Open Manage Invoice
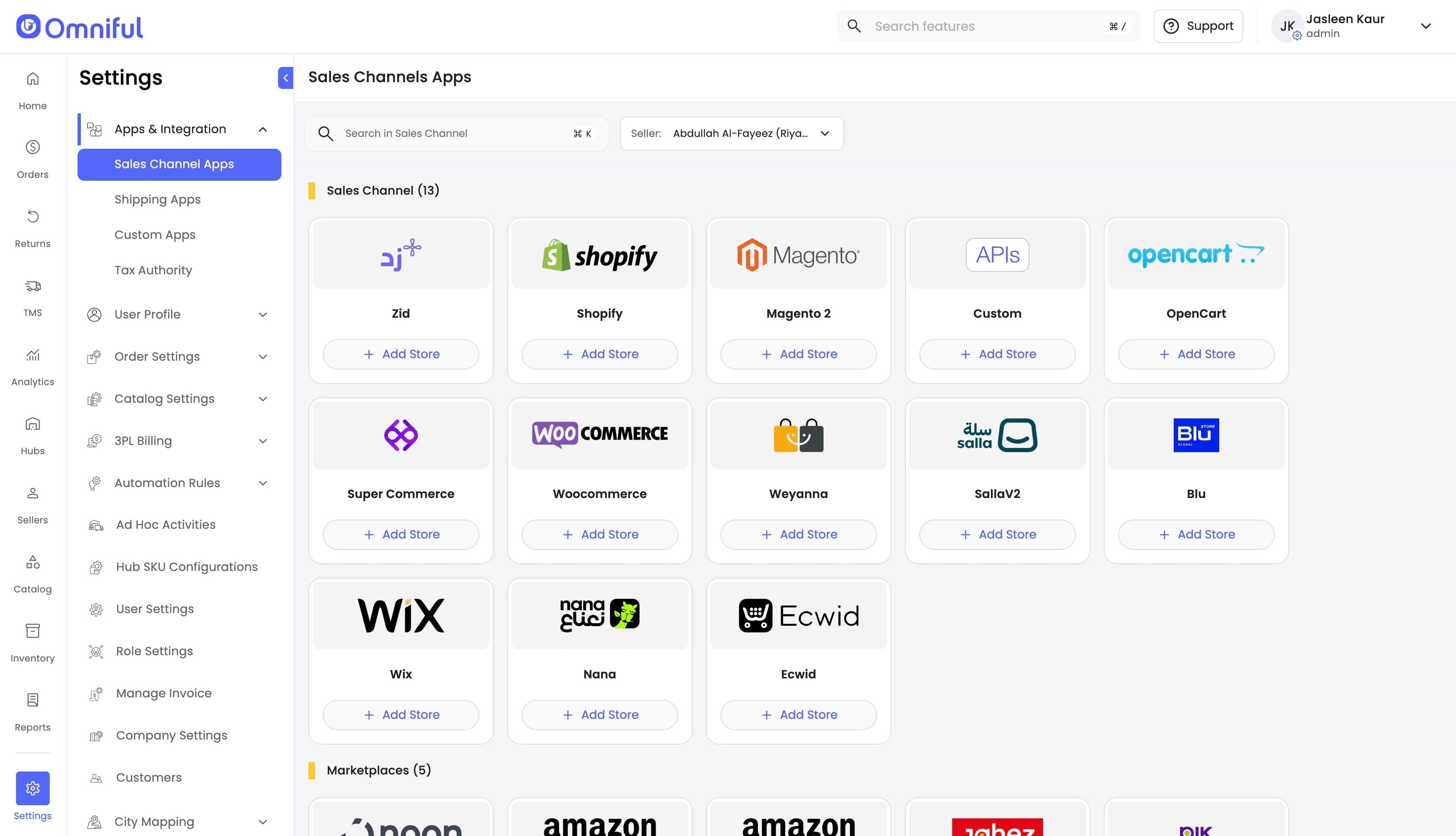The height and width of the screenshot is (836, 1456). (x=163, y=693)
